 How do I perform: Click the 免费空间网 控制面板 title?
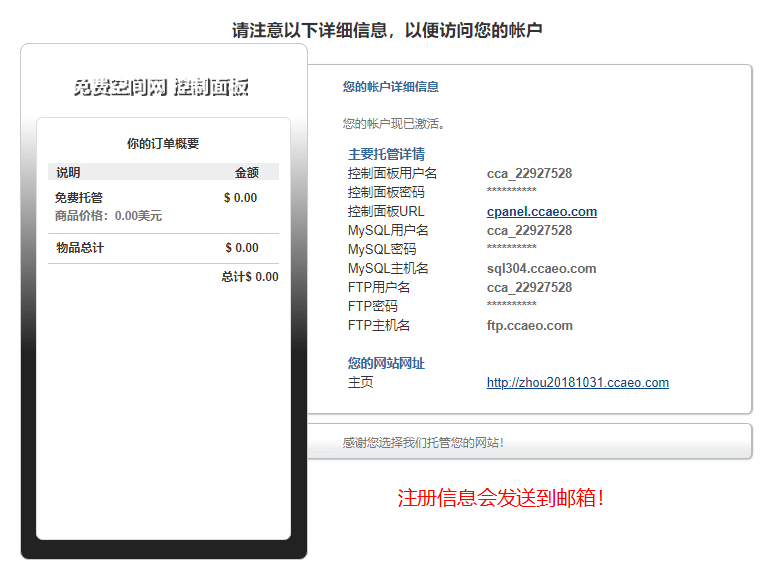point(162,88)
